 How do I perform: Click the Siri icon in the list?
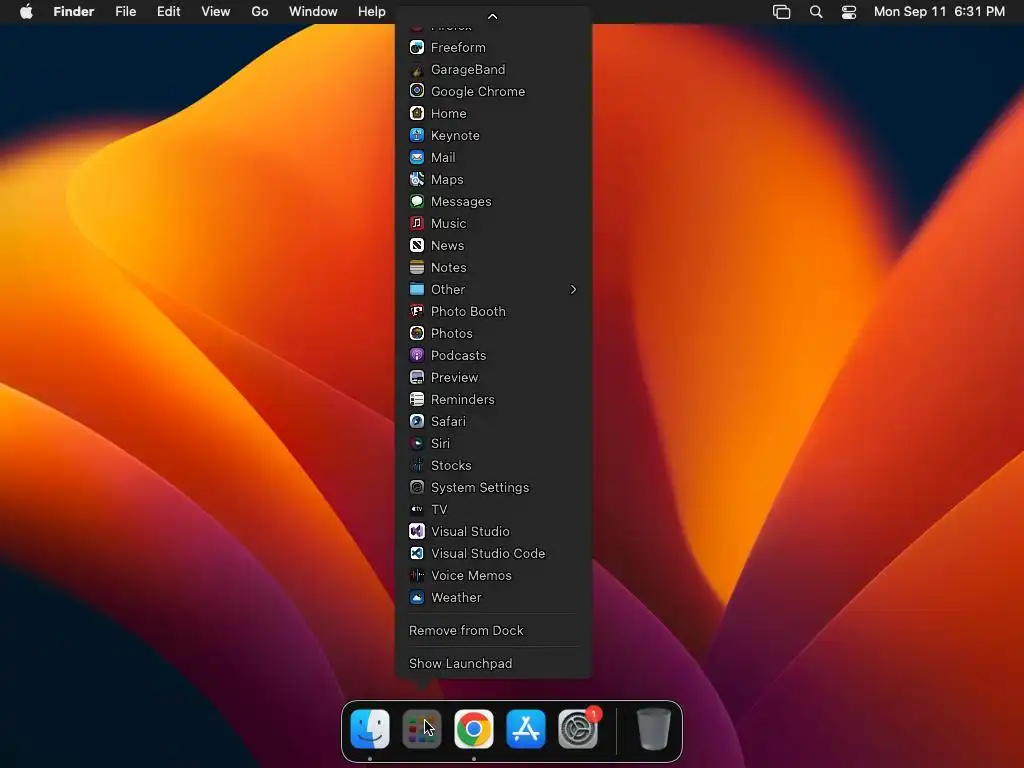coord(417,443)
